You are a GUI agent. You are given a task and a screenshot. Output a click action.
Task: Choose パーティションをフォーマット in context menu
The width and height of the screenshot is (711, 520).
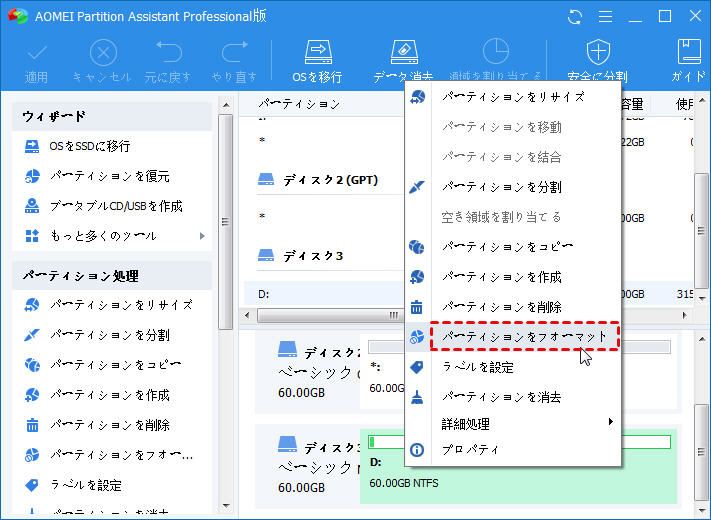tap(513, 336)
